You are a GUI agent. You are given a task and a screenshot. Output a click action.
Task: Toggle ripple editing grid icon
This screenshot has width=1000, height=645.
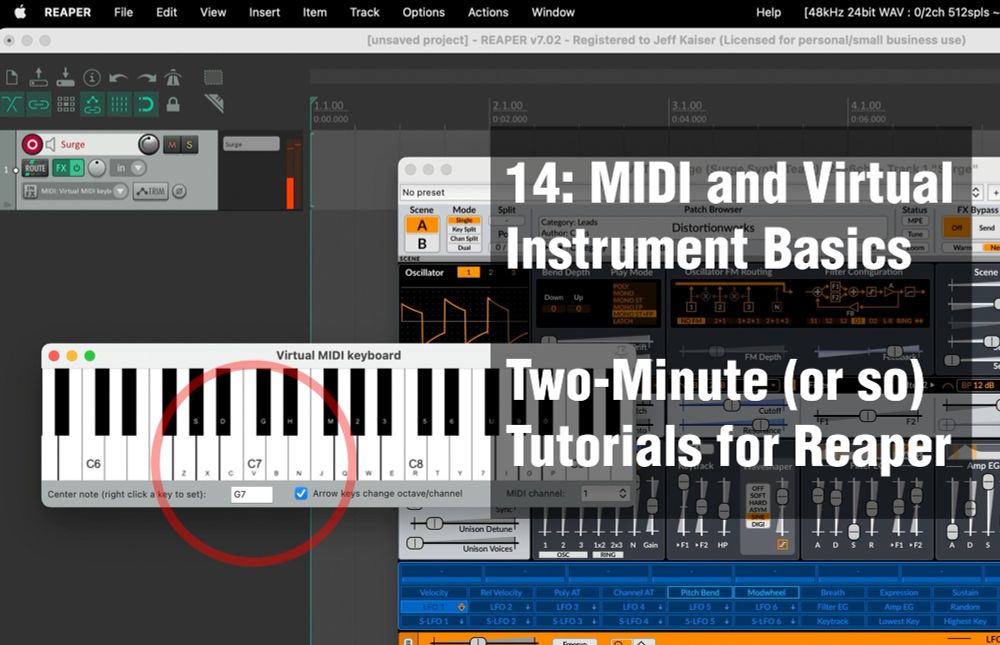coord(66,104)
